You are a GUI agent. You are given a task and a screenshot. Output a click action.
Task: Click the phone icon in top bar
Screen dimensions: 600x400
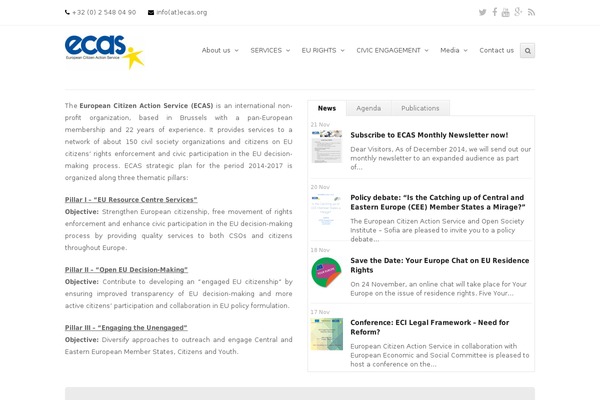tap(67, 12)
